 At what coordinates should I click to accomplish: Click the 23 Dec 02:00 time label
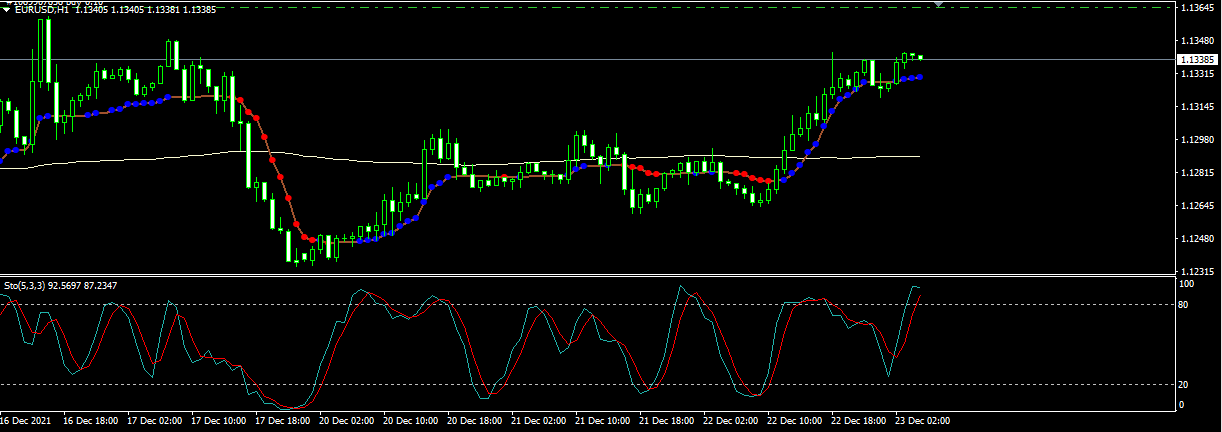924,421
